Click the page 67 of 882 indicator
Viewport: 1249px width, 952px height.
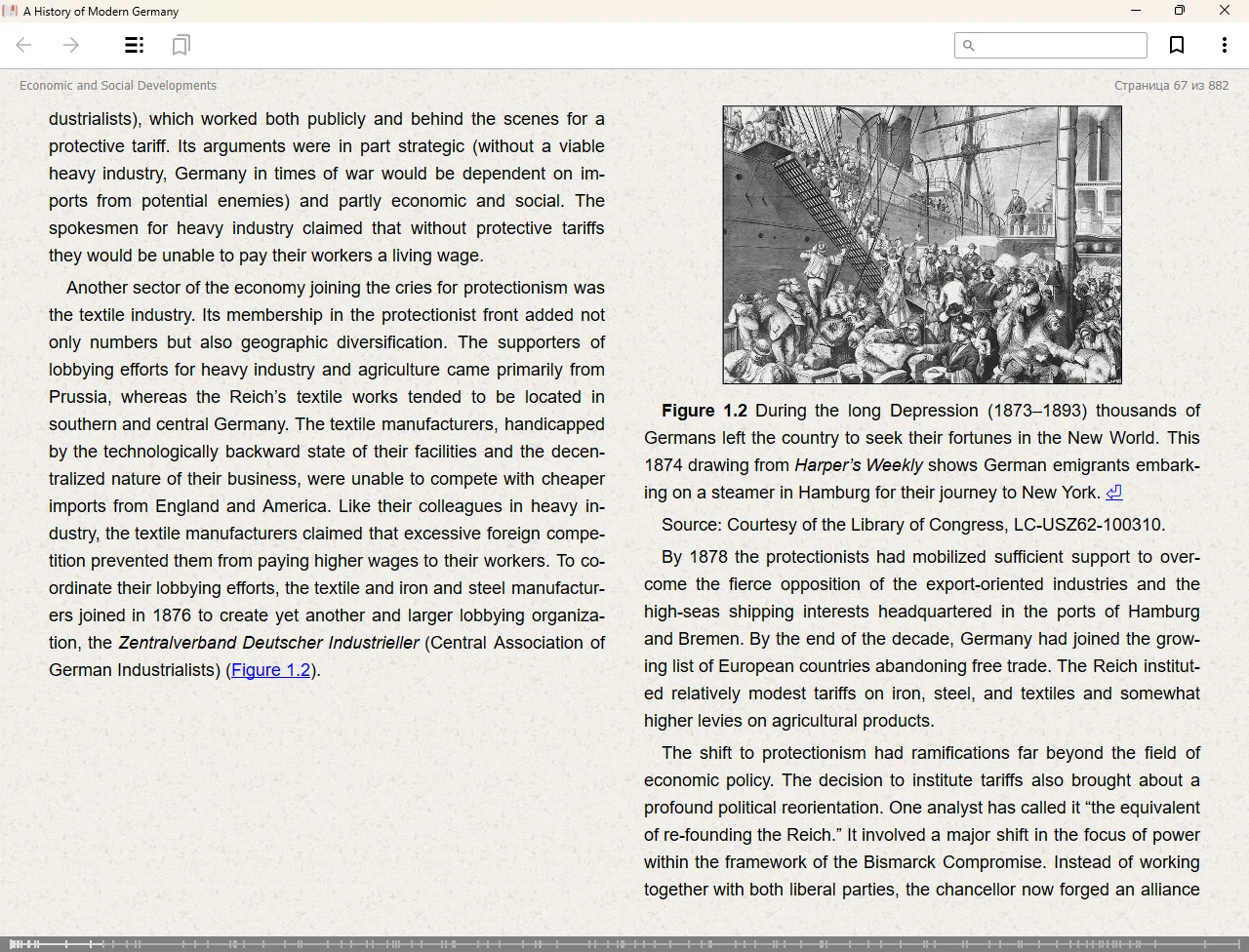click(x=1171, y=86)
